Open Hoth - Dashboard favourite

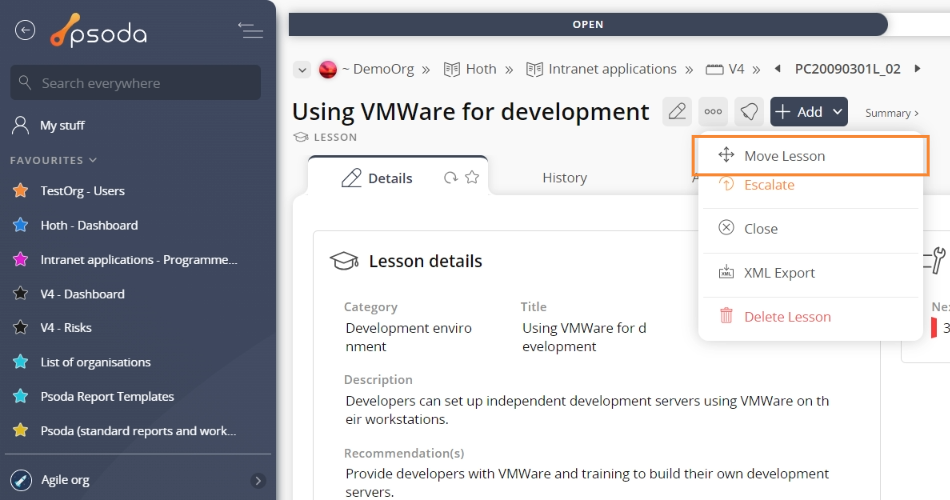[x=89, y=225]
